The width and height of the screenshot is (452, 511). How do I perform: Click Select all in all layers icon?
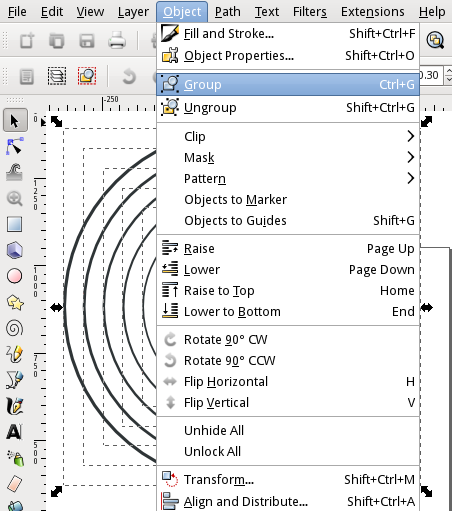click(x=57, y=76)
